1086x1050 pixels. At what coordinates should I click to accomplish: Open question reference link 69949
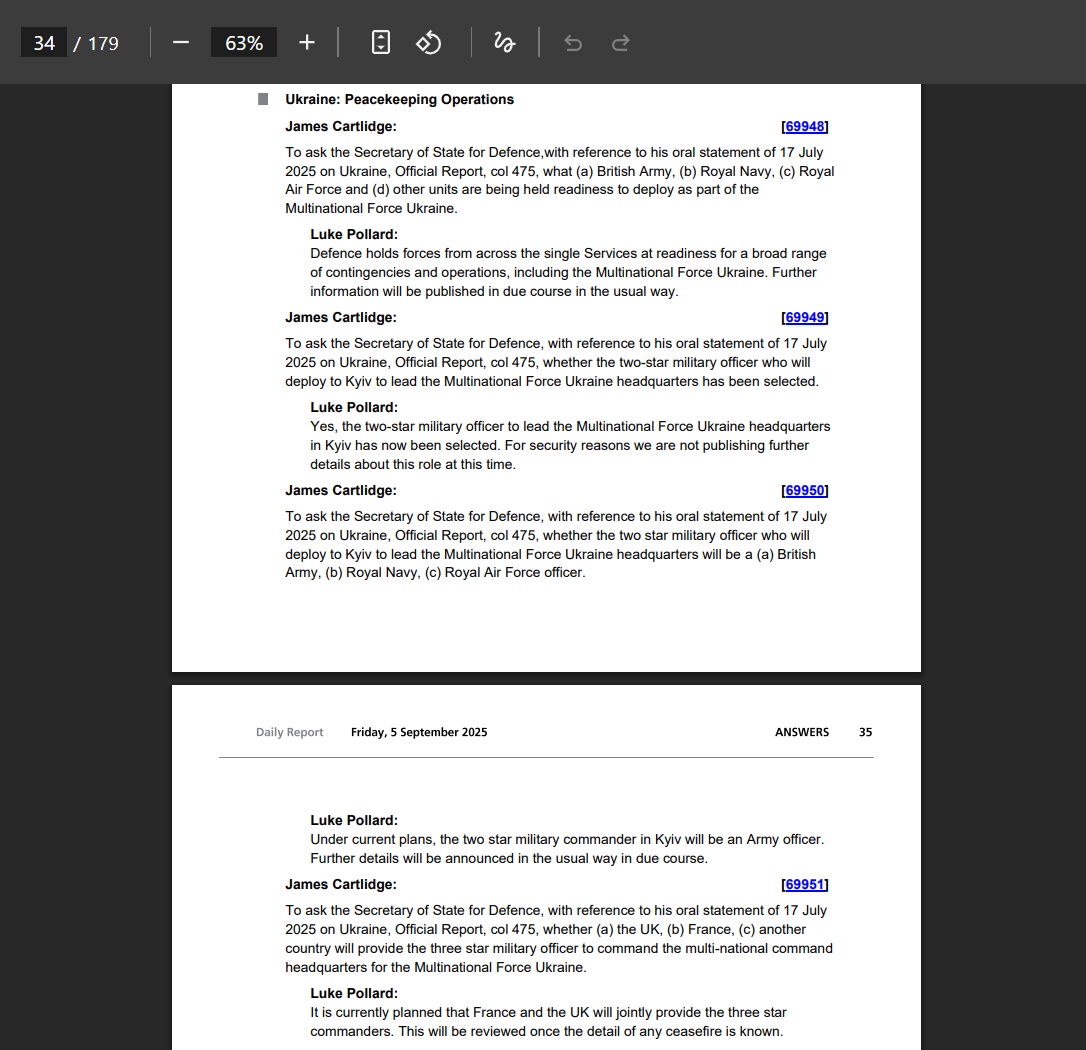[x=805, y=318]
